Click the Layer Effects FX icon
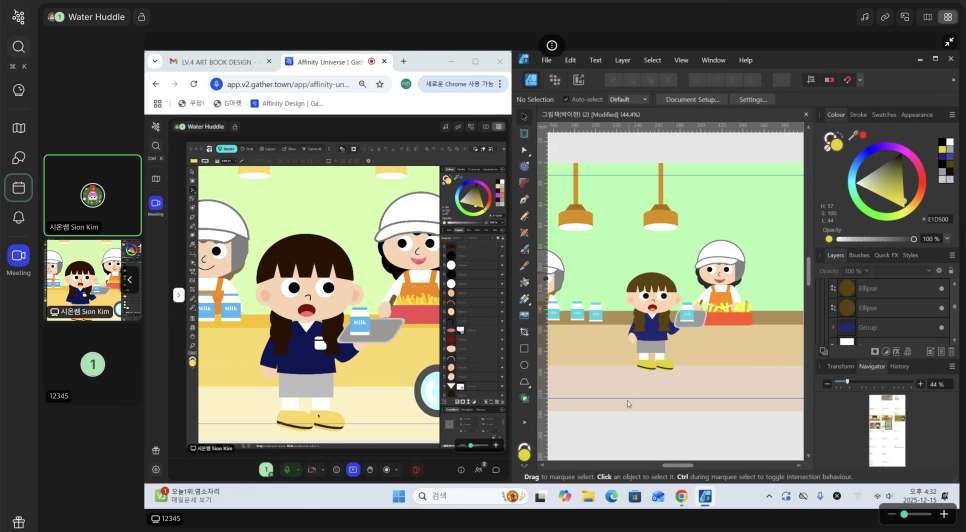This screenshot has height=532, width=966. pyautogui.click(x=896, y=352)
